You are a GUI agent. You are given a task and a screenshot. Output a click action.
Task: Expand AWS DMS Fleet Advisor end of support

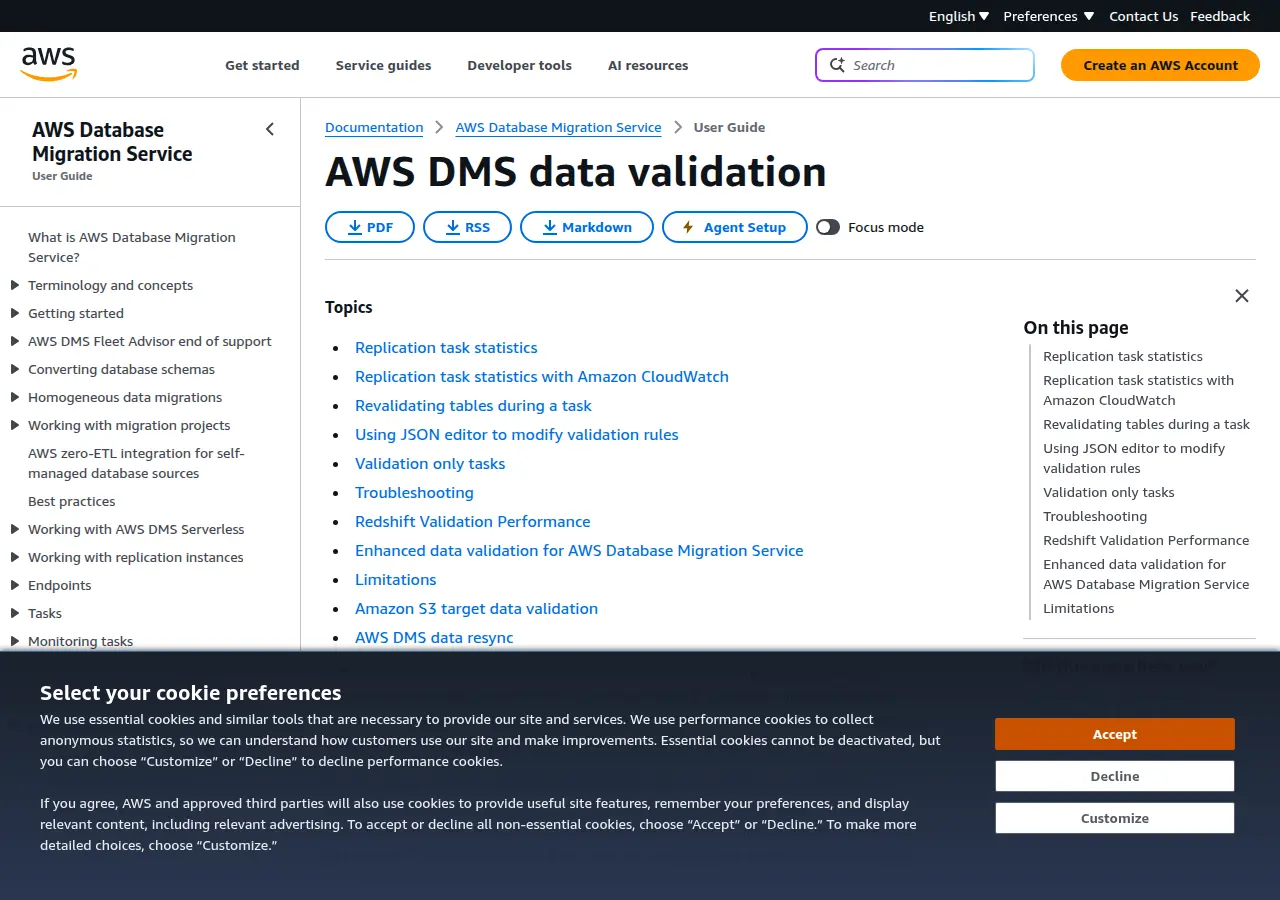[x=15, y=341]
